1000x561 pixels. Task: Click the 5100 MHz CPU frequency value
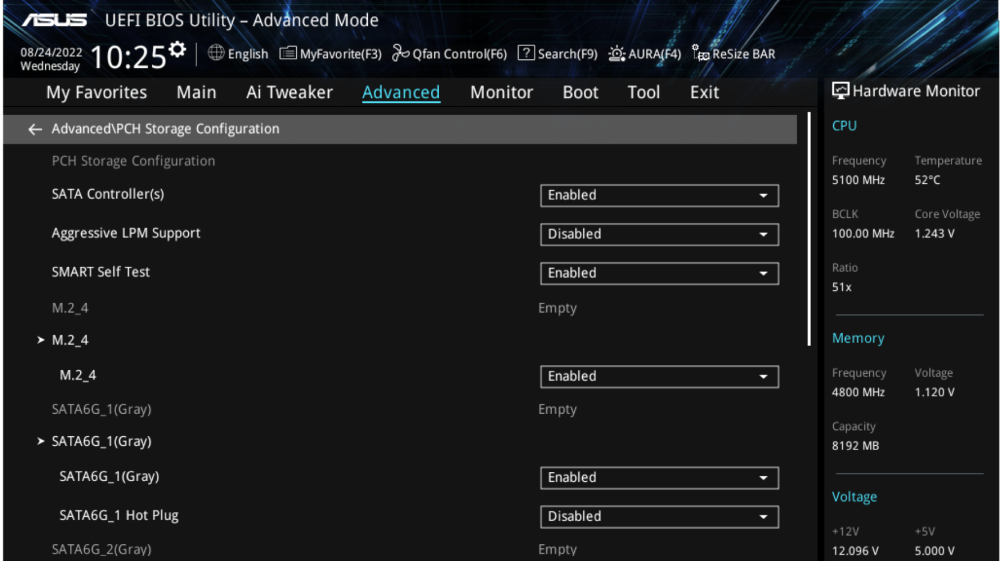tap(858, 180)
